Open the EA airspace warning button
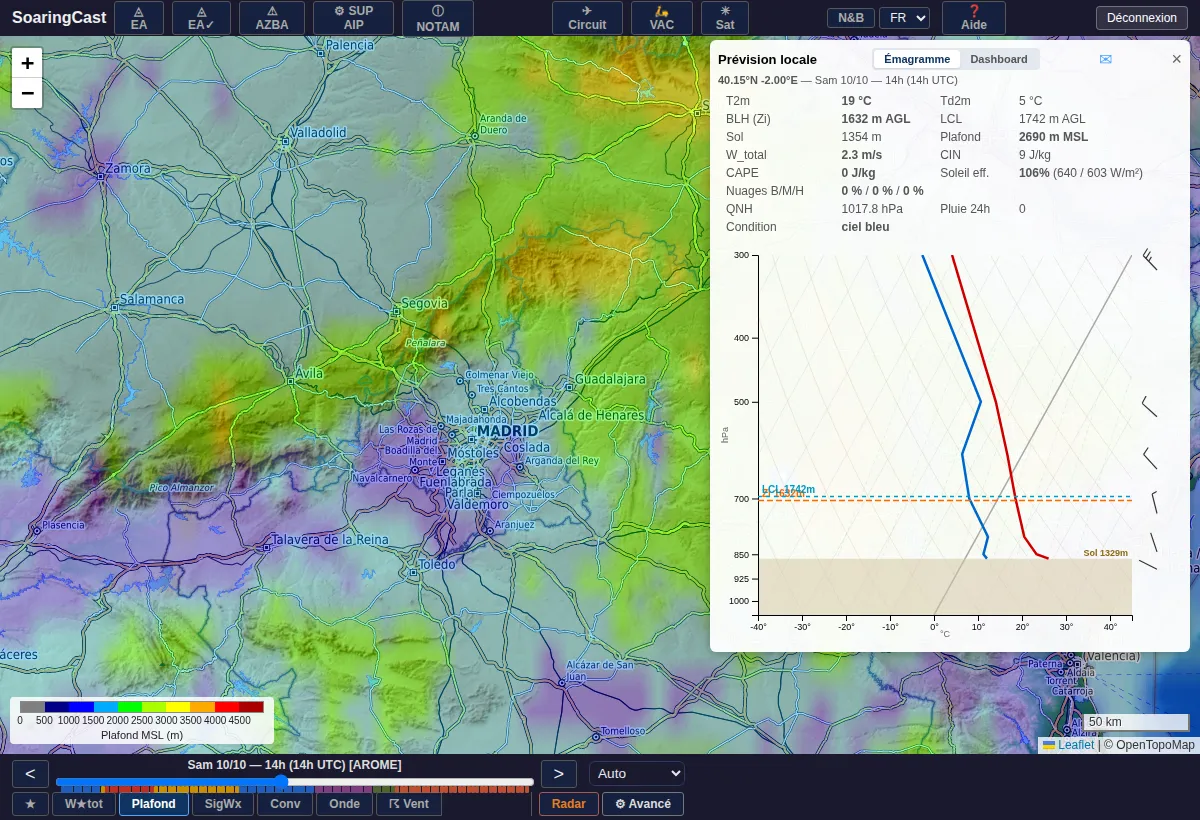Viewport: 1200px width, 820px height. click(139, 18)
